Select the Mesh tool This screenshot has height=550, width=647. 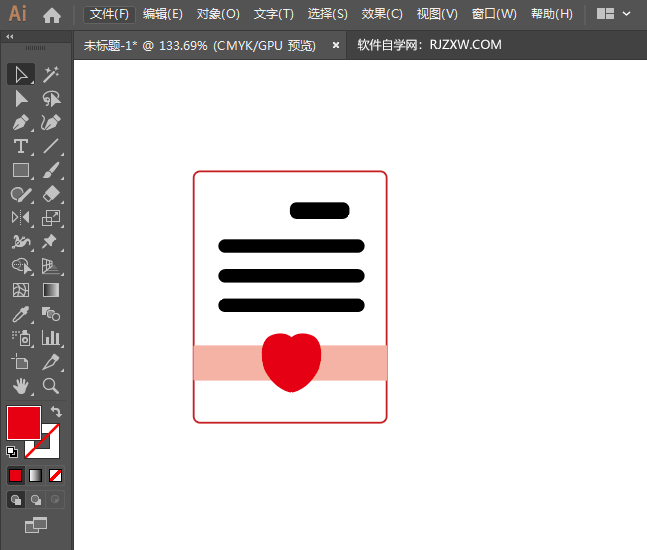pos(21,290)
